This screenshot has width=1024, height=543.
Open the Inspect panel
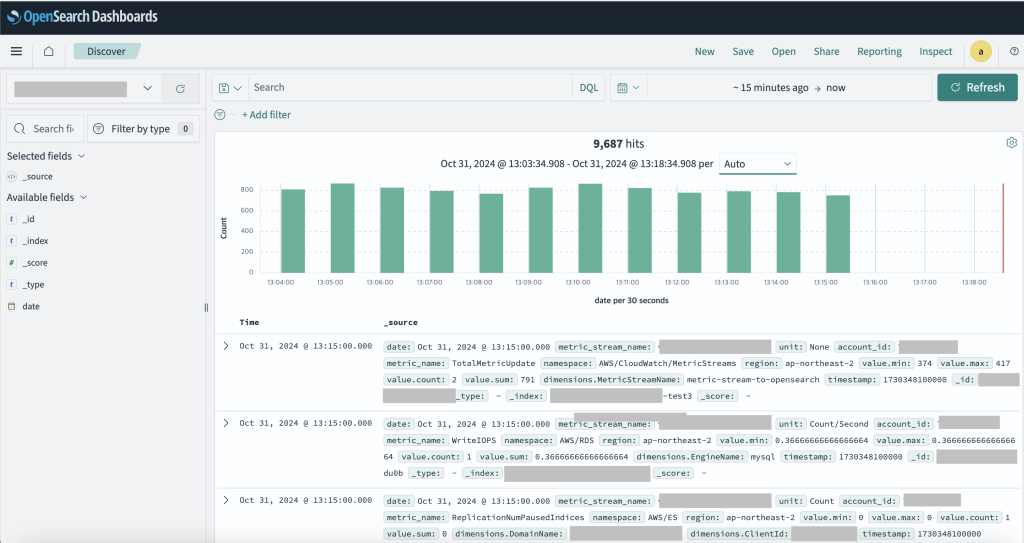point(935,52)
